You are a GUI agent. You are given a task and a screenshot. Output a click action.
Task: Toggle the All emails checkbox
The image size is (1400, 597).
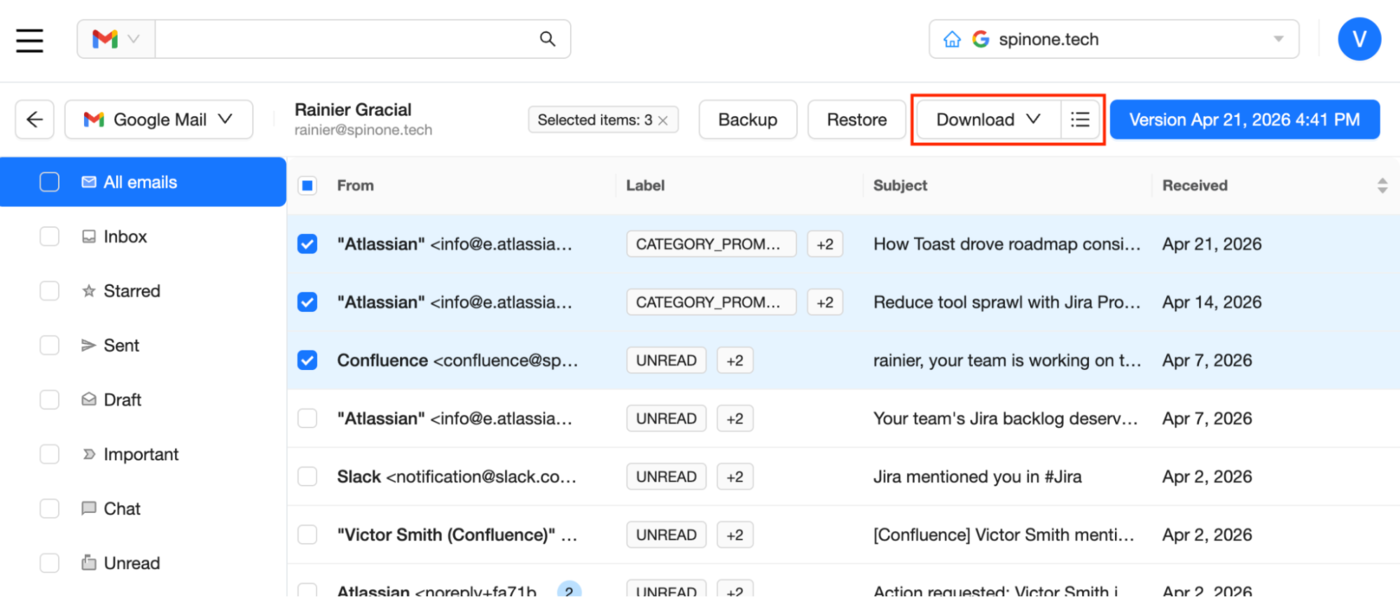pos(49,182)
